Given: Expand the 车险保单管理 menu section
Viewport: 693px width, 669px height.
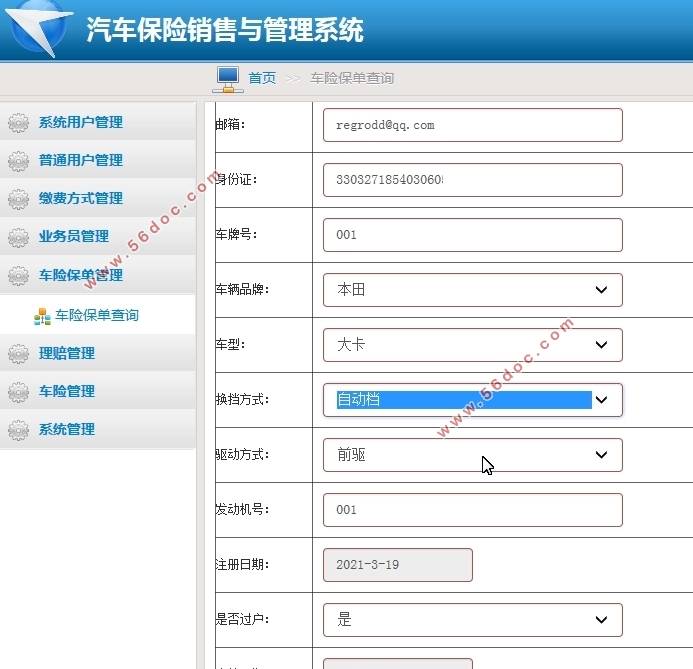Looking at the screenshot, I should 81,275.
